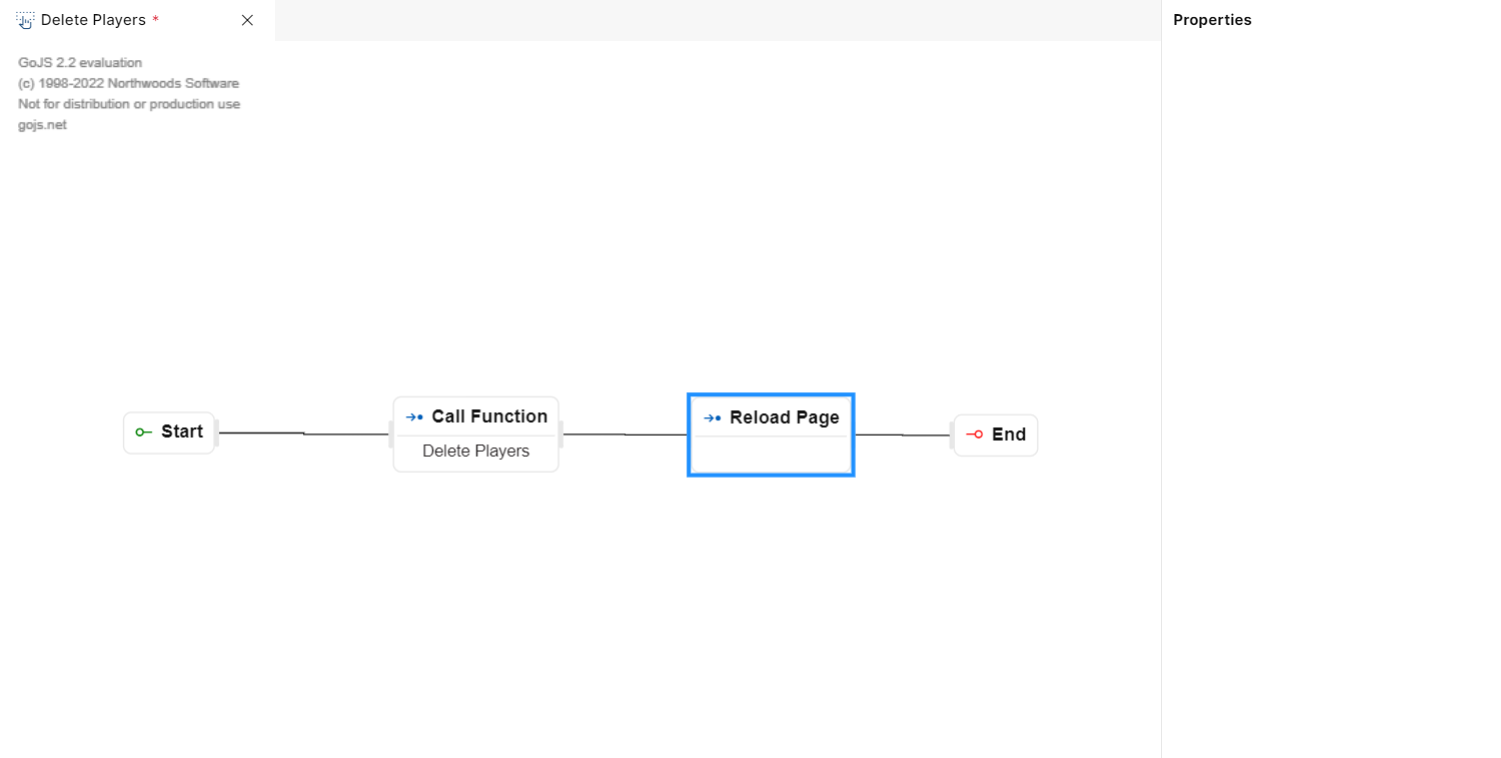Select the Delete Players tab label

[x=93, y=20]
